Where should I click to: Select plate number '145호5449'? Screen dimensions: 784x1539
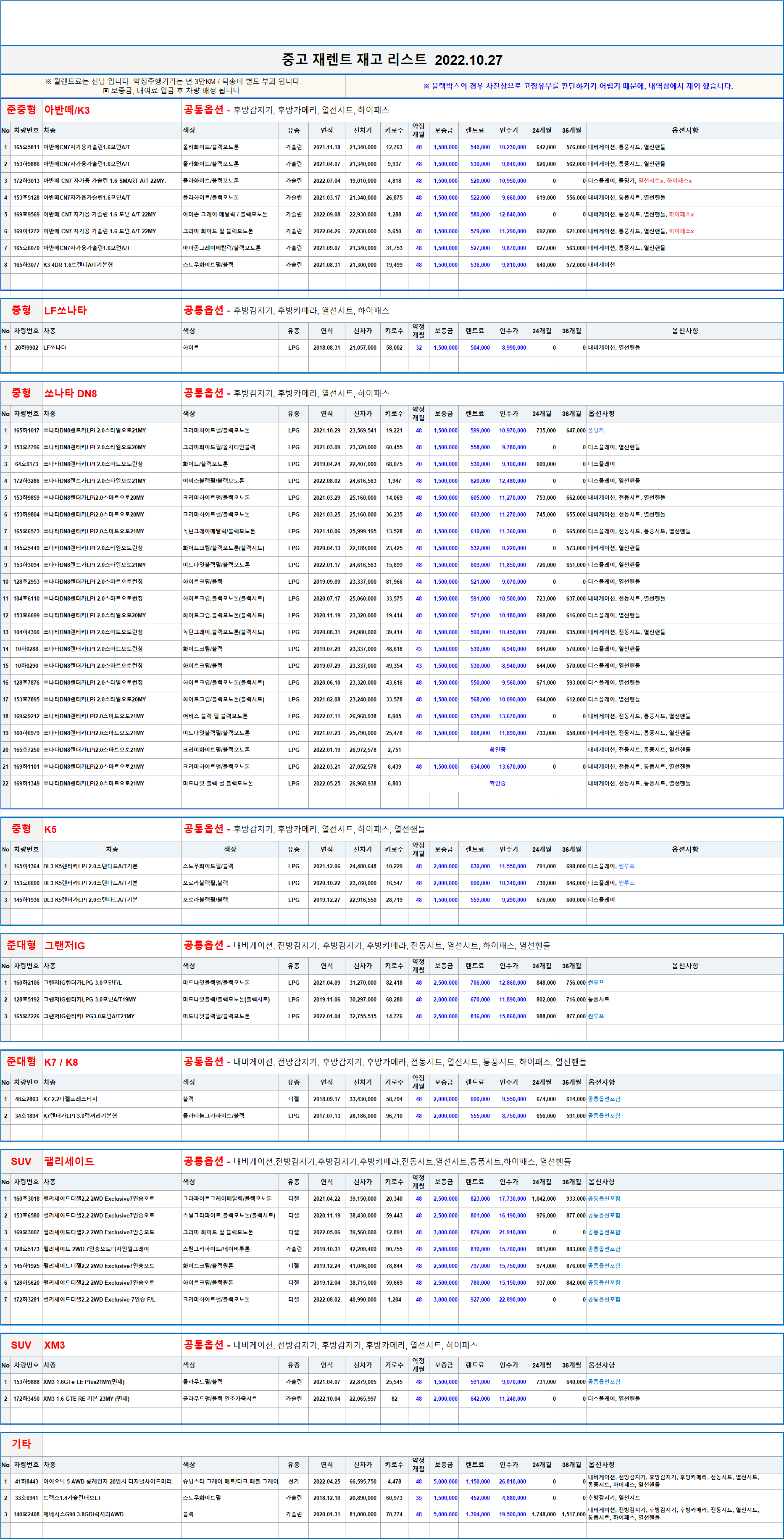tap(26, 548)
